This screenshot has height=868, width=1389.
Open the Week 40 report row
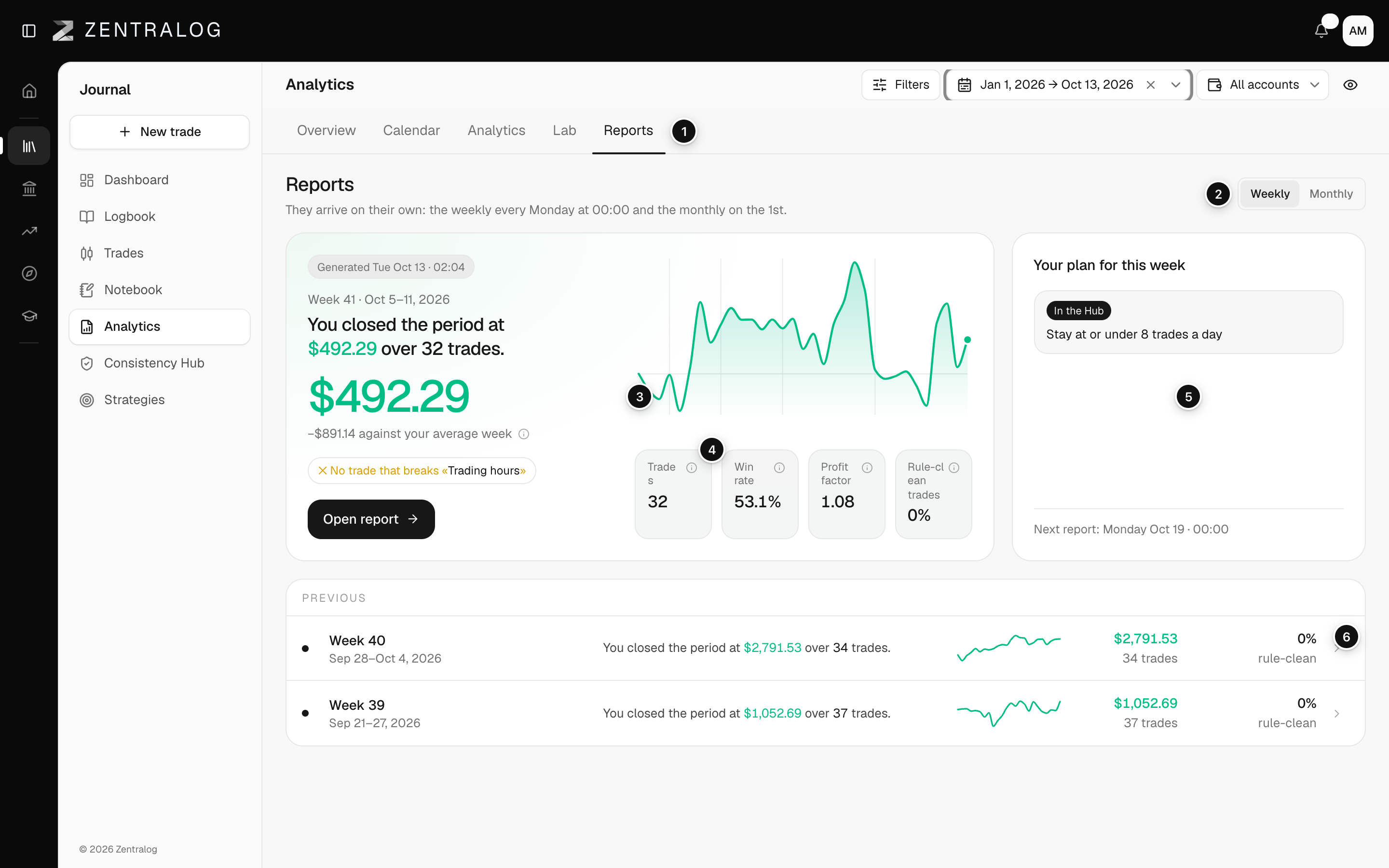pos(825,648)
